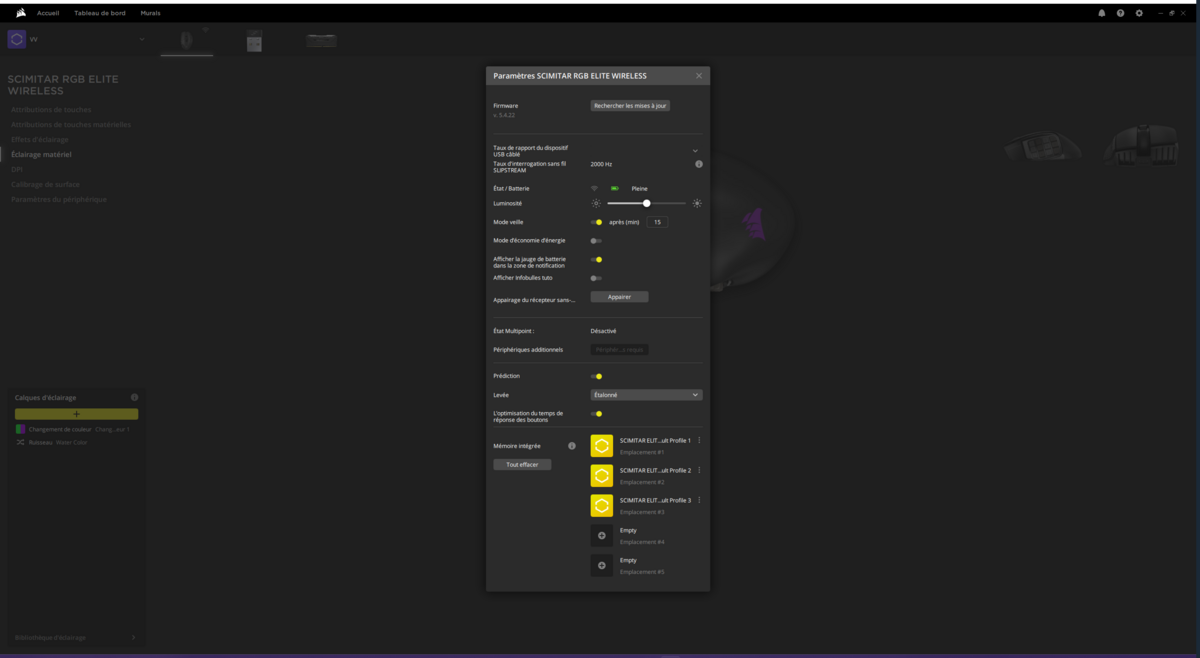
Task: Select the keyboard device thumbnail
Action: (x=321, y=40)
